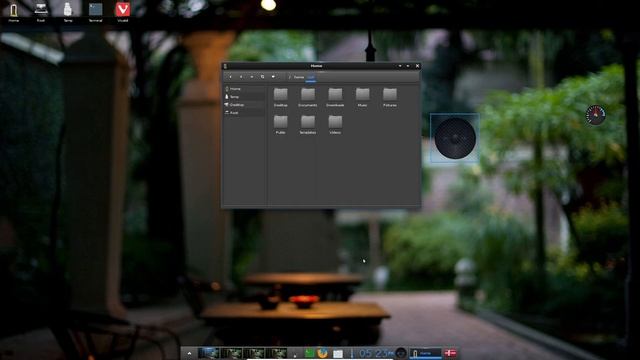
Task: Select Home in the file manager sidebar
Action: pyautogui.click(x=244, y=89)
